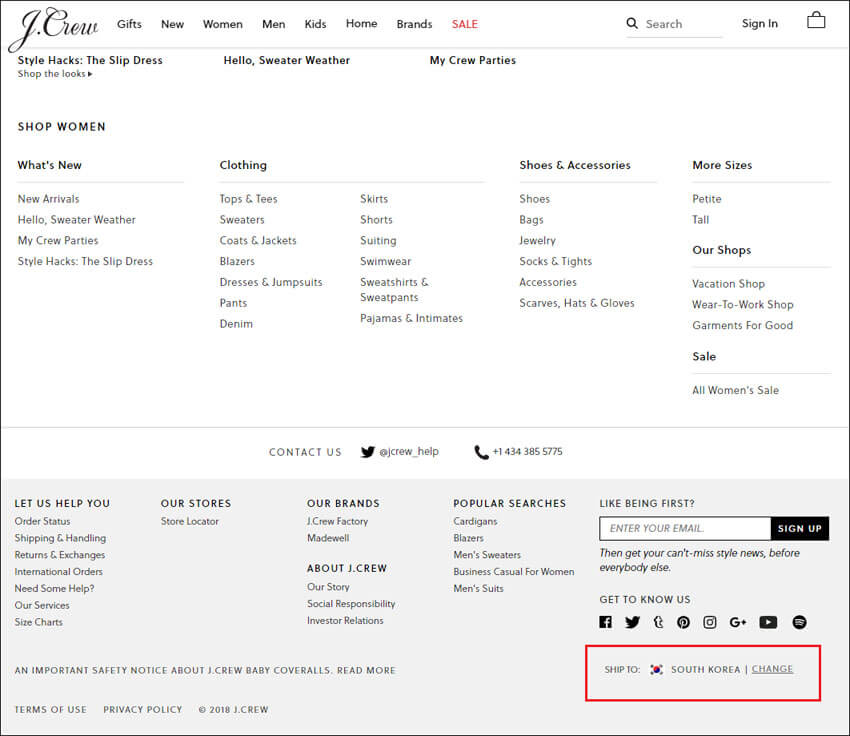Open New Arrivals link
Viewport: 850px width, 736px height.
[x=49, y=199]
